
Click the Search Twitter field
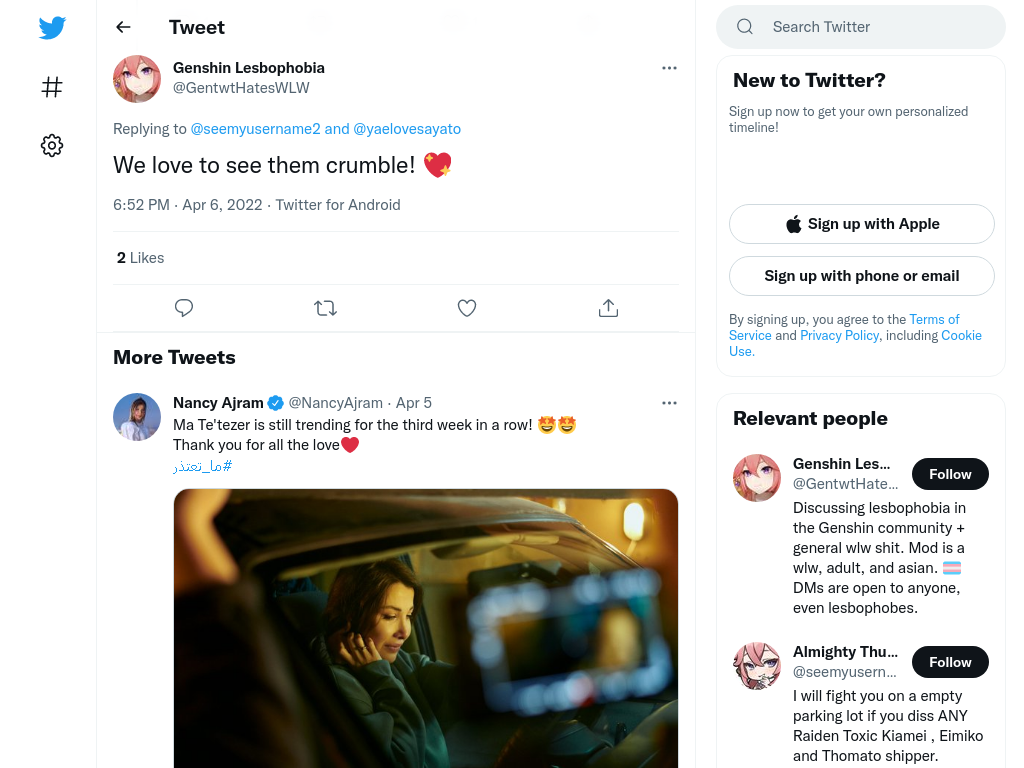[861, 27]
